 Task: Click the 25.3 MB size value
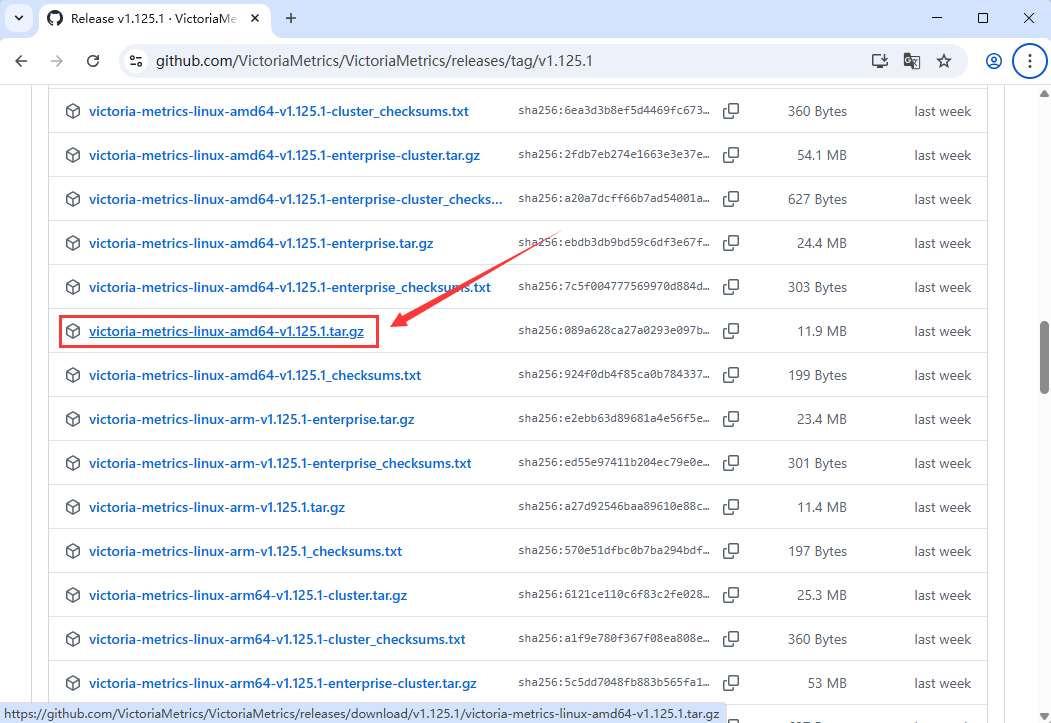coord(822,596)
